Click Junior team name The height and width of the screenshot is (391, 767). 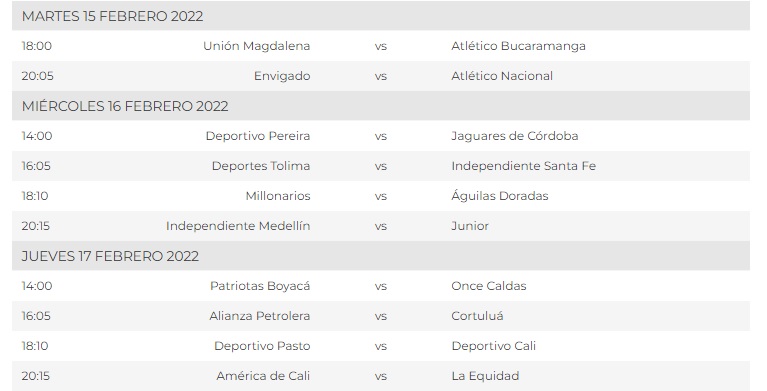[470, 226]
